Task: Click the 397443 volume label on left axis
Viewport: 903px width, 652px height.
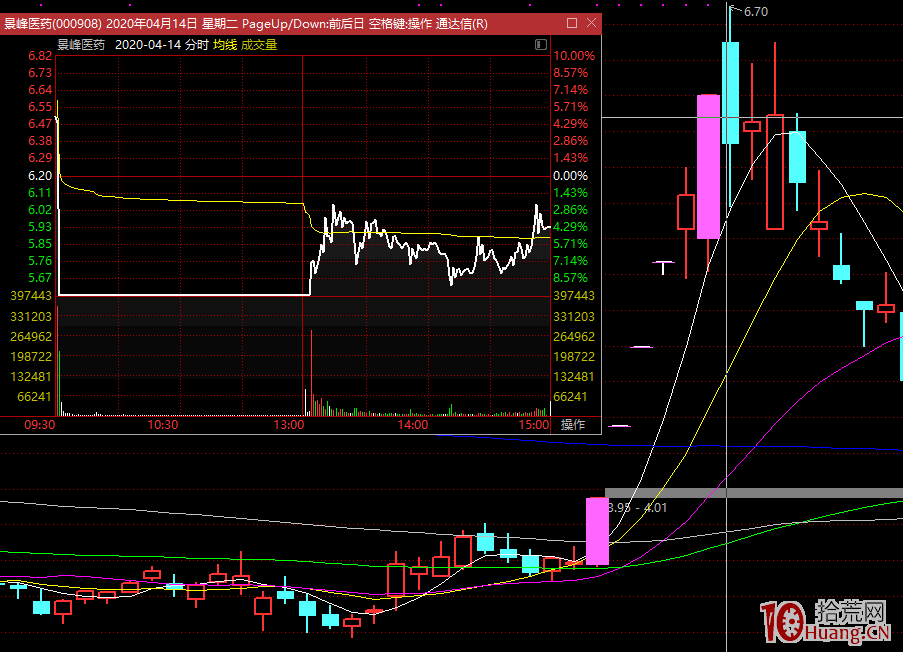Action: click(x=31, y=295)
